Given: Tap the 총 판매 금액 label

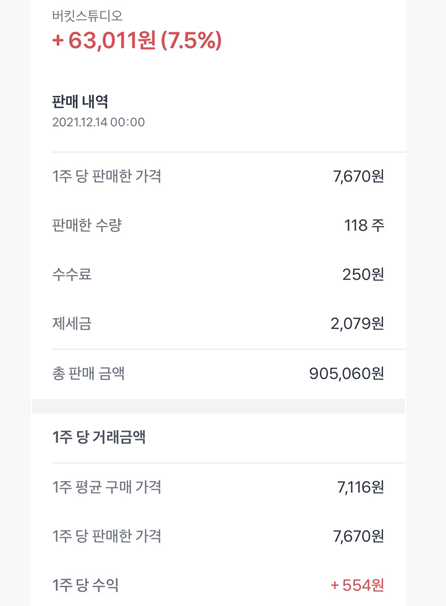Looking at the screenshot, I should coord(89,373).
